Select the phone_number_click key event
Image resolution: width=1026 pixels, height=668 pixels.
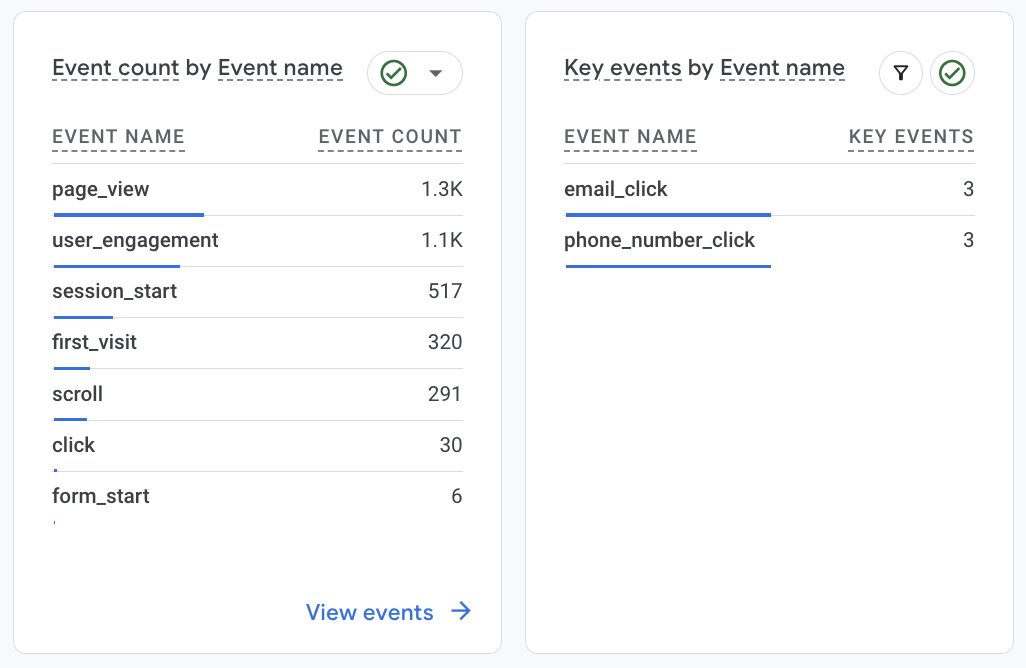[x=660, y=240]
